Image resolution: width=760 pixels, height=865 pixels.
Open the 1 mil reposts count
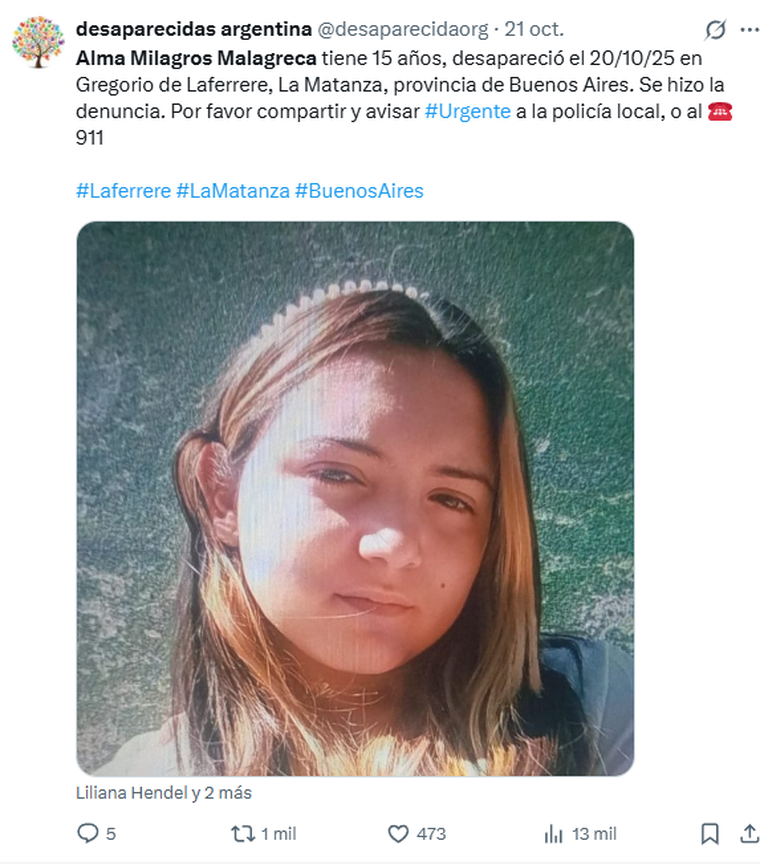pos(279,834)
